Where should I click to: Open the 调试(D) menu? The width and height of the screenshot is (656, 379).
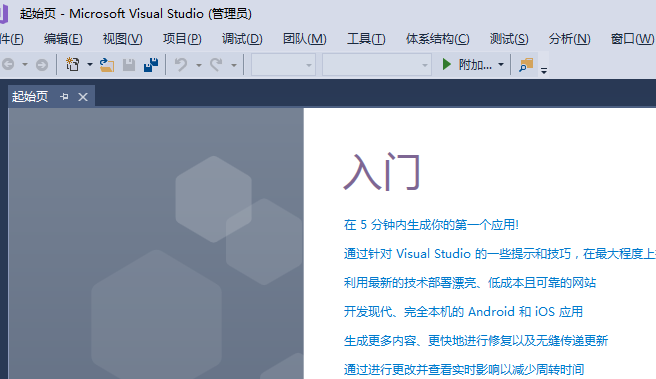coord(242,39)
